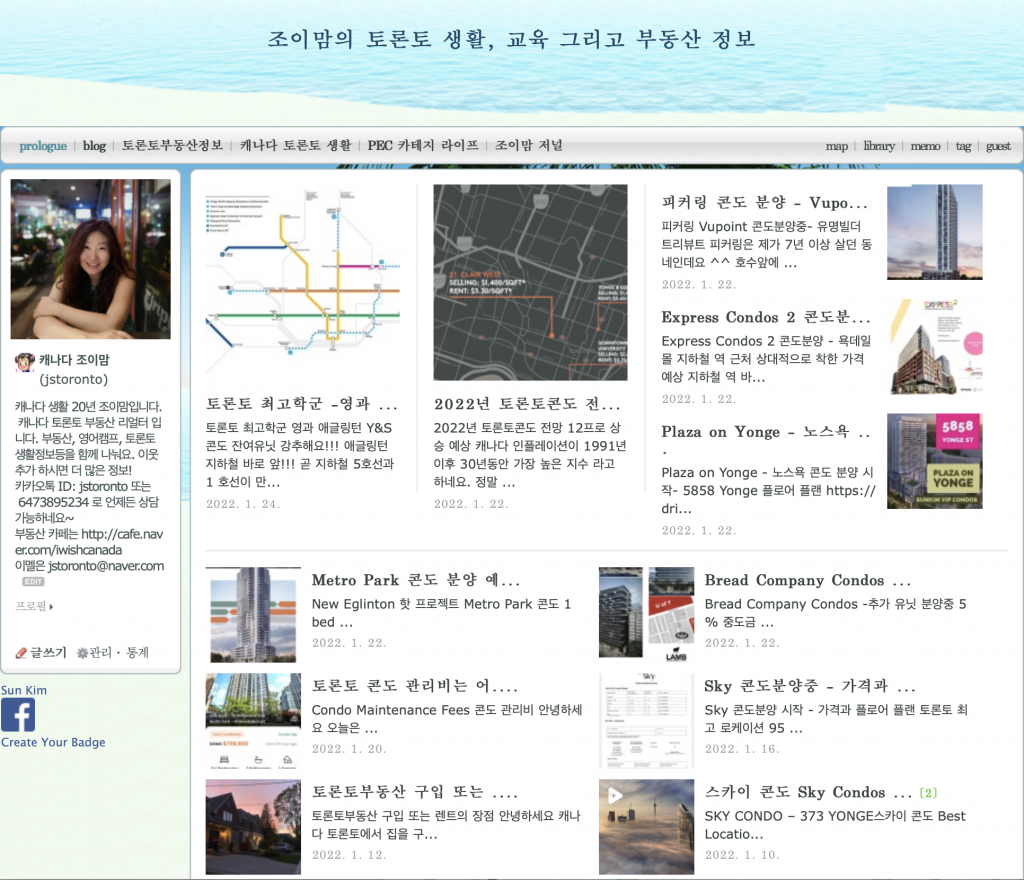Viewport: 1024px width, 880px height.
Task: Click the map link at the top right
Action: tap(837, 146)
